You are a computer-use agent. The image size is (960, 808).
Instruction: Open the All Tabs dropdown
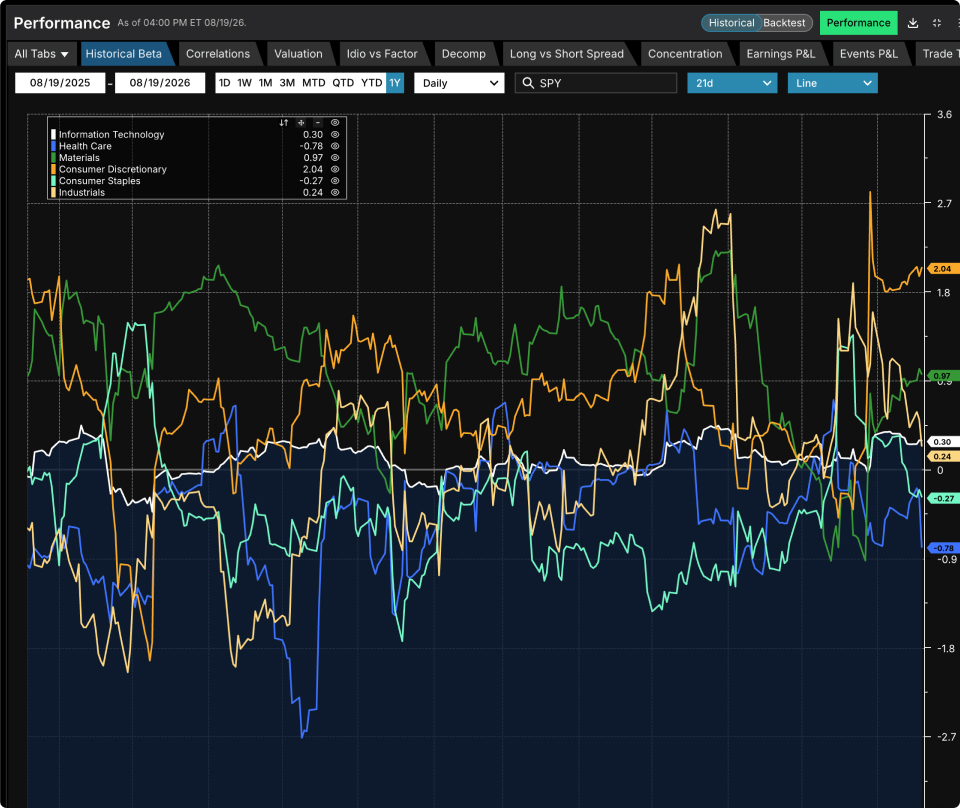(x=42, y=54)
